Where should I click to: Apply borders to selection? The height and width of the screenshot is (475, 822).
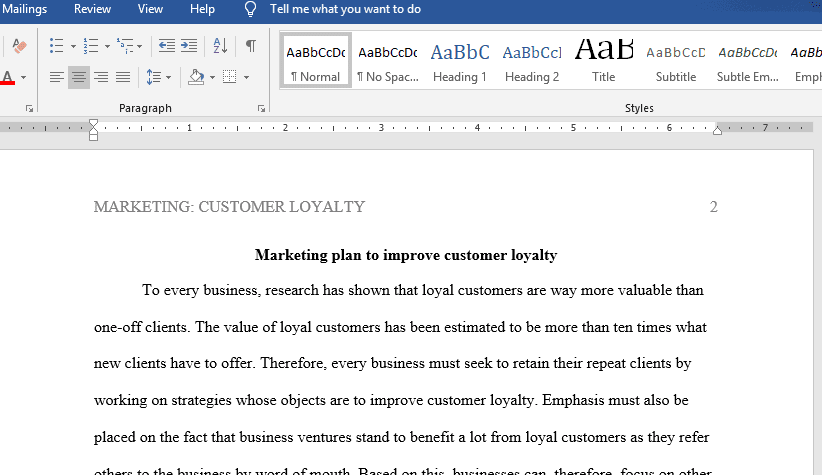point(230,78)
